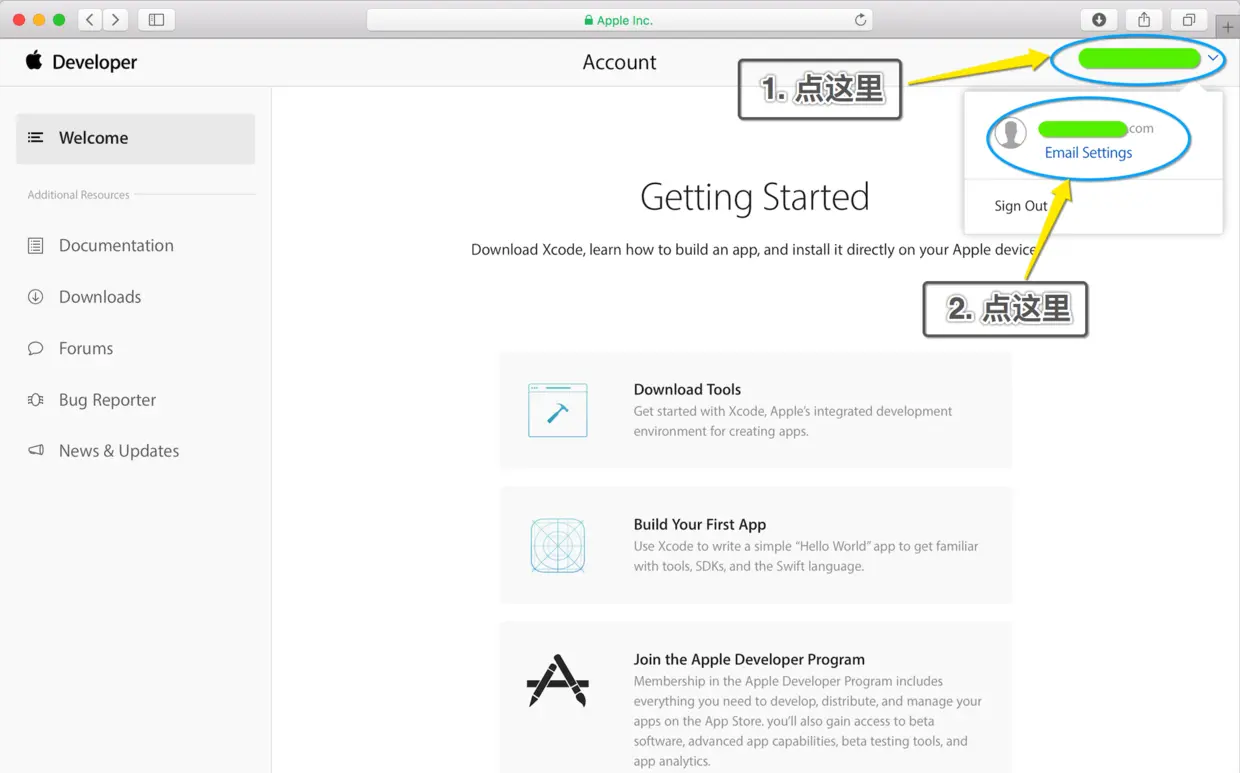
Task: Open Documentation from the sidebar
Action: (116, 245)
